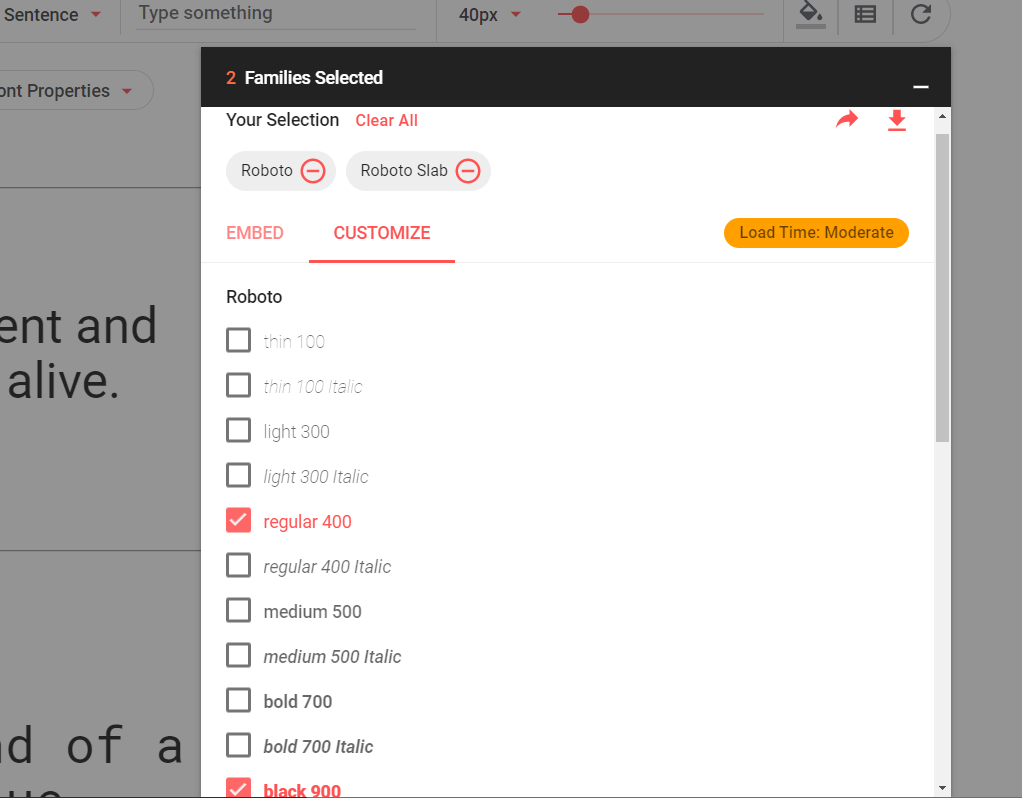Click the Type something preview text field
This screenshot has width=1022, height=798.
(276, 14)
